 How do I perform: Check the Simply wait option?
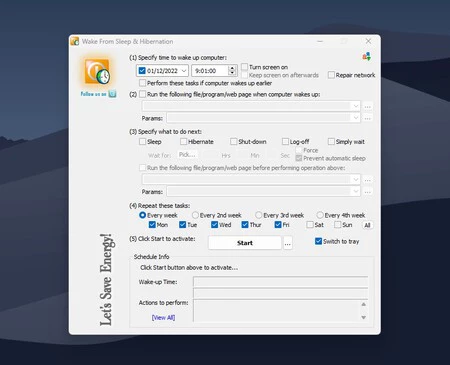(331, 142)
